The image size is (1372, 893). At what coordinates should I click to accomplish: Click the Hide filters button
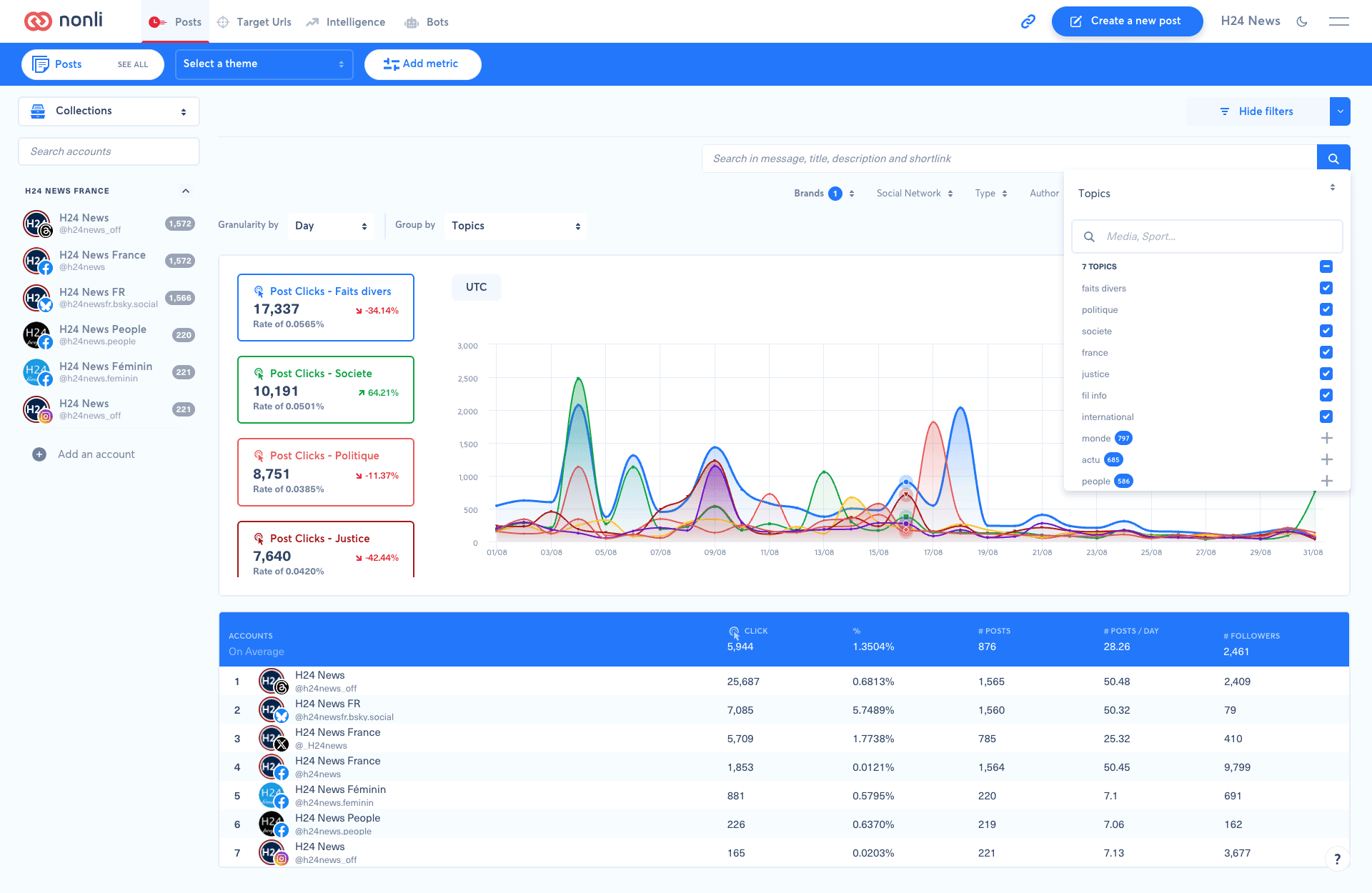pos(1258,111)
